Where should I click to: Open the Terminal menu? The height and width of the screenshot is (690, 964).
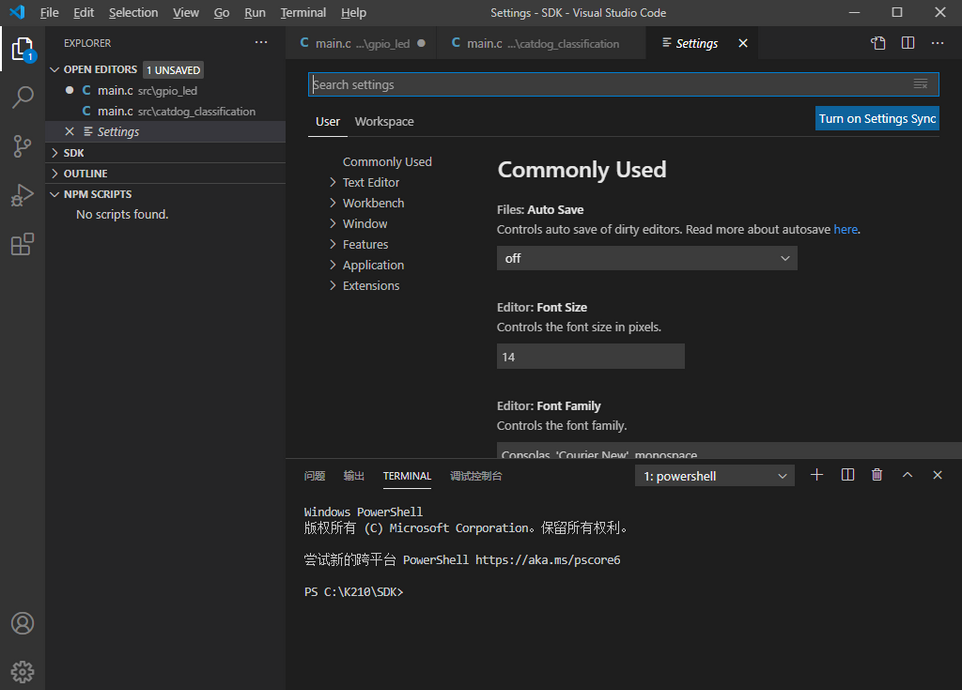coord(303,12)
